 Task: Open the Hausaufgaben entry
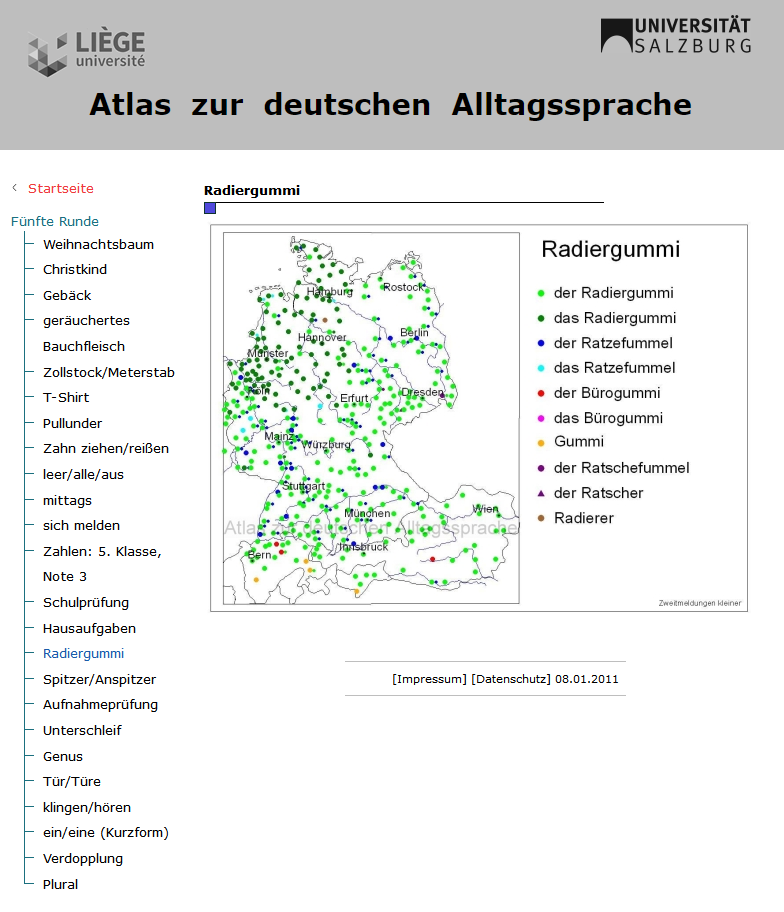[x=89, y=628]
